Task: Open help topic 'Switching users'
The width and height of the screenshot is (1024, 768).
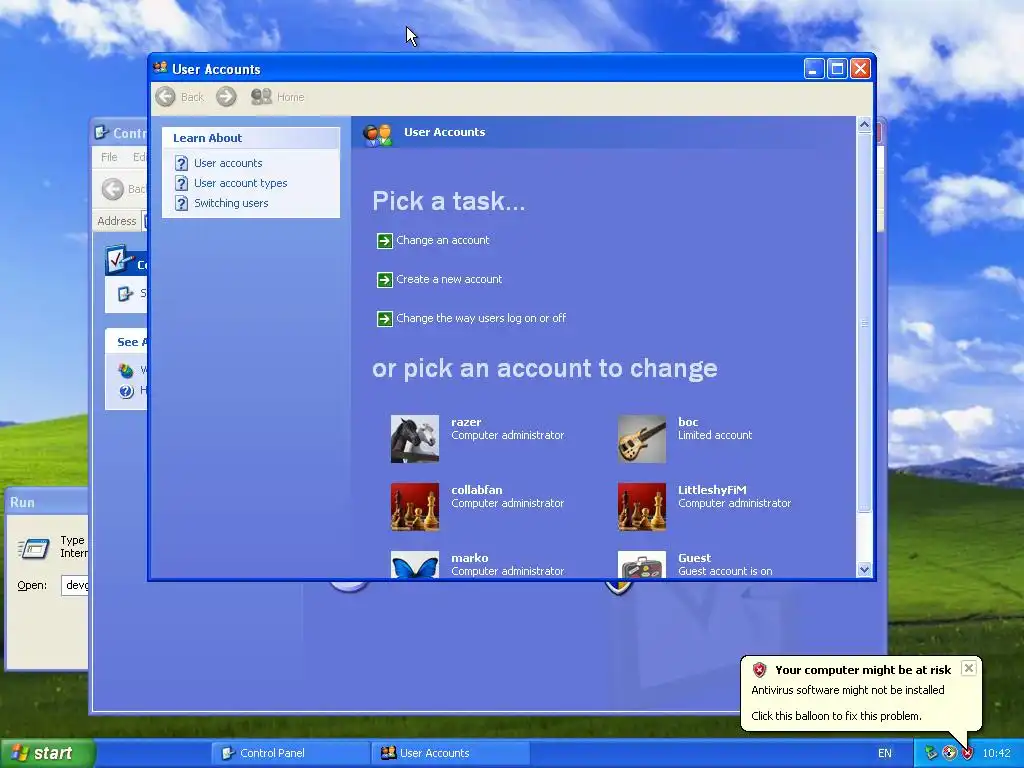Action: [231, 203]
